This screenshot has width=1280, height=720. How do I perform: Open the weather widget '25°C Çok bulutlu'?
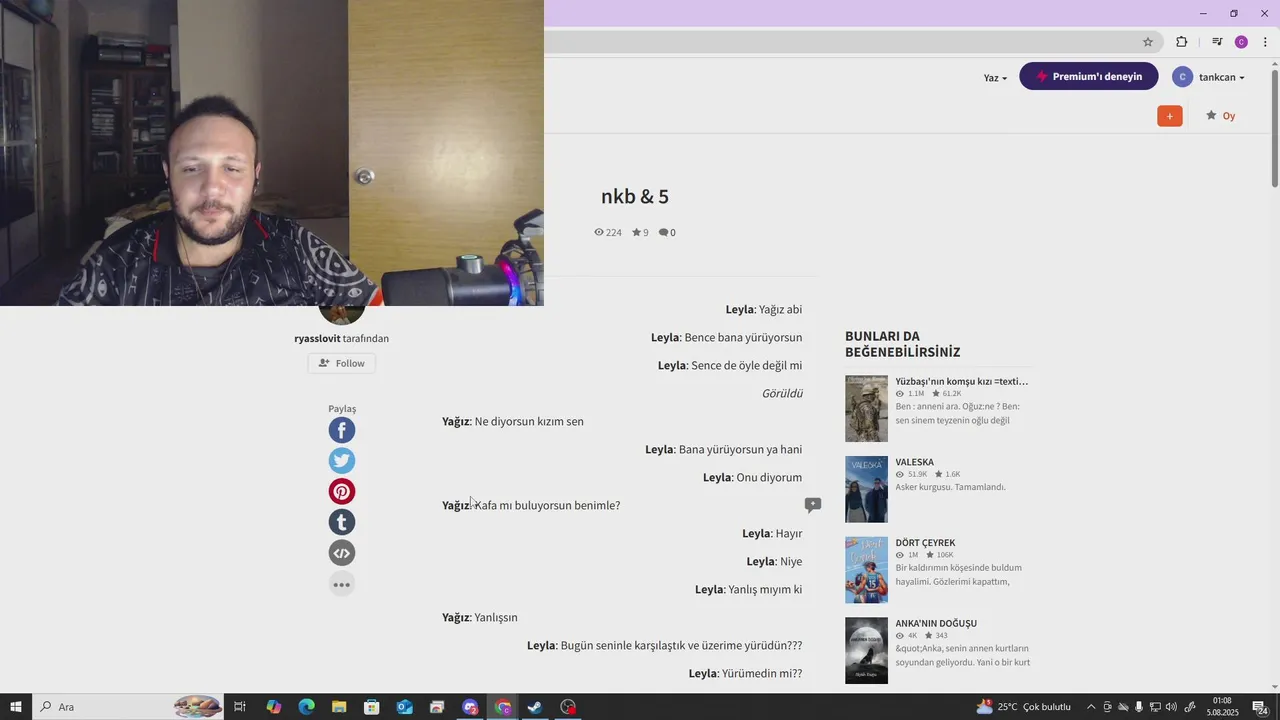pyautogui.click(x=1023, y=707)
